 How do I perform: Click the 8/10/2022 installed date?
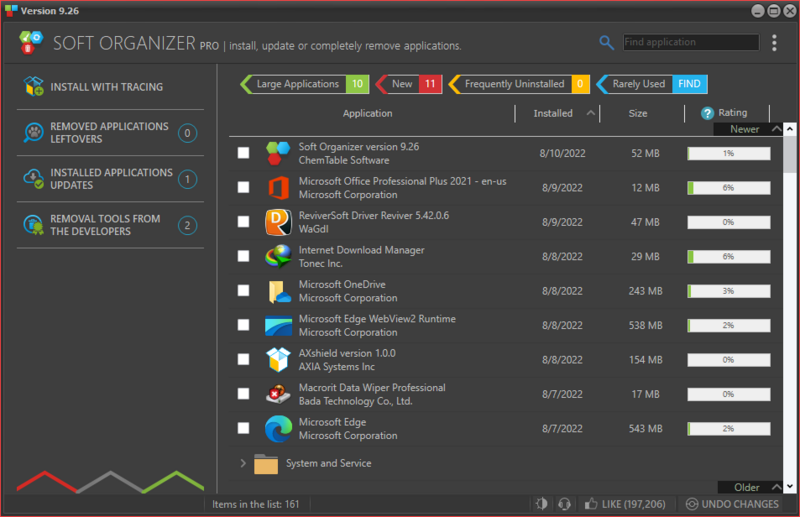coord(562,153)
